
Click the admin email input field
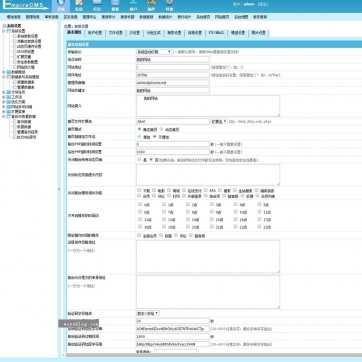click(173, 82)
